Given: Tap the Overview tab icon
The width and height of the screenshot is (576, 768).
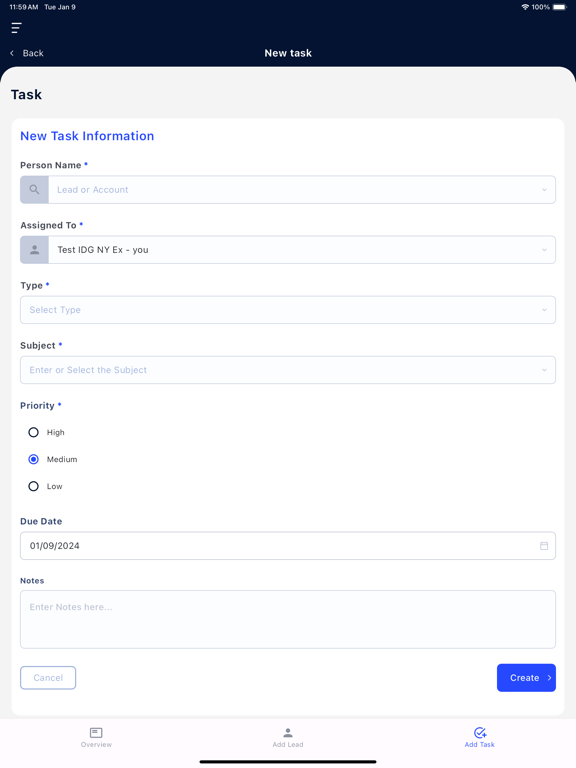Looking at the screenshot, I should point(96,732).
